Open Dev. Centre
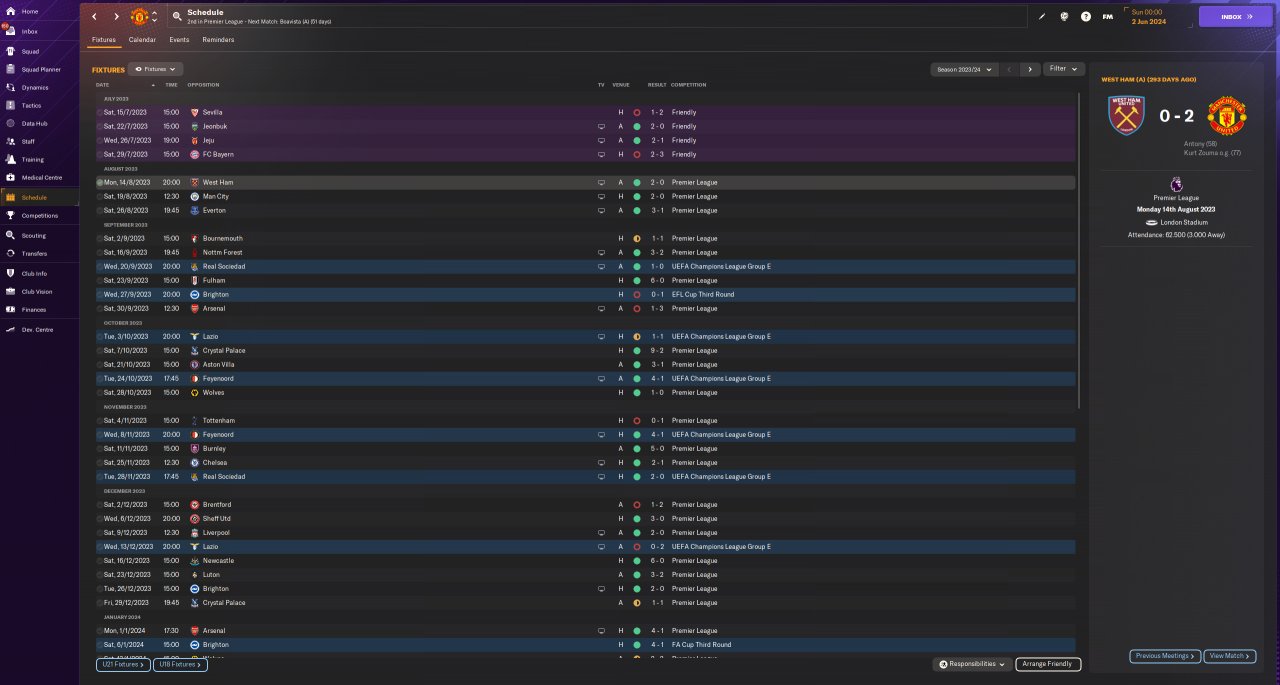This screenshot has width=1280, height=685. [37, 329]
